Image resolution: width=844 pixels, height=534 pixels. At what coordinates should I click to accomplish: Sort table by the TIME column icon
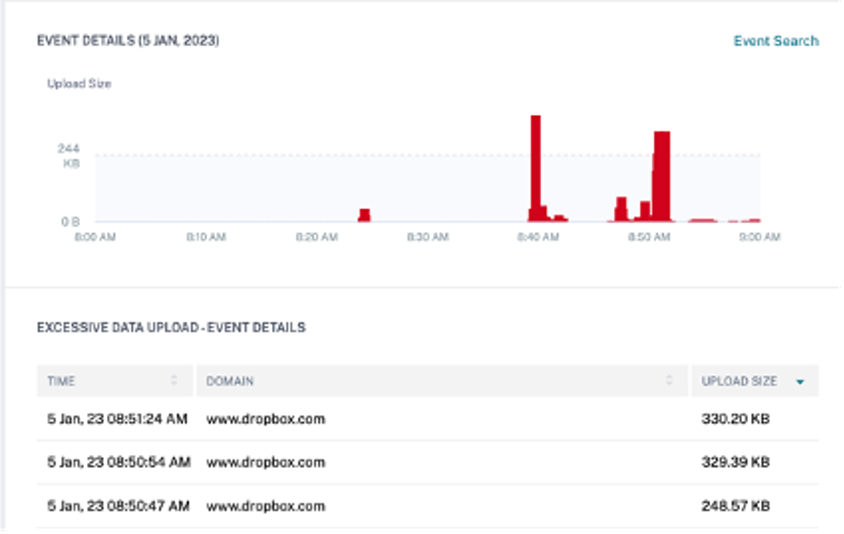174,381
